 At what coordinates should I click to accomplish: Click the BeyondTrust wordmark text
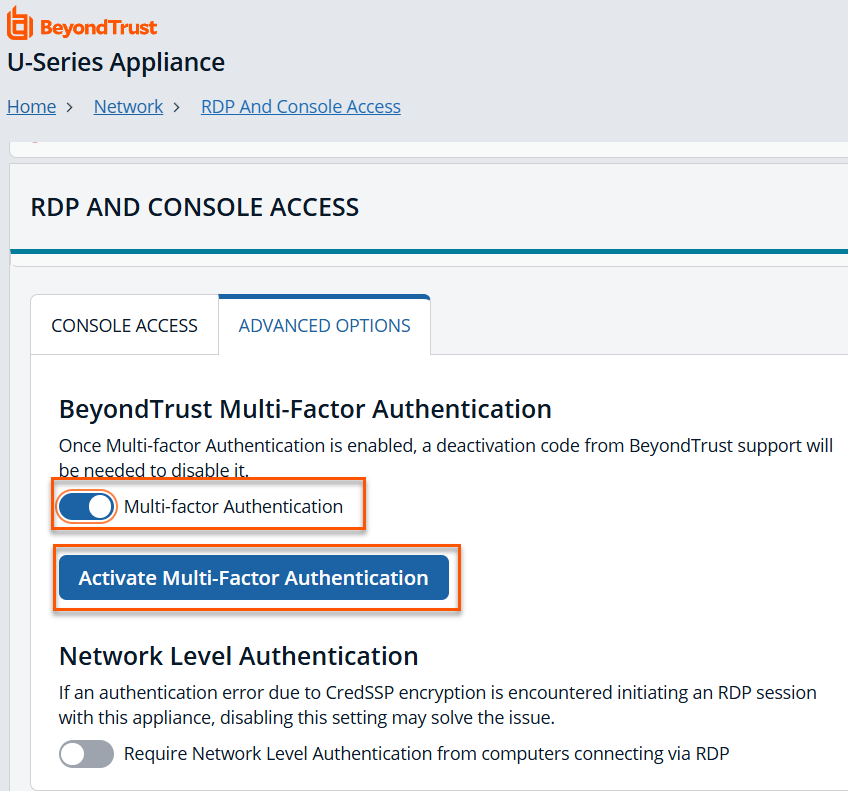coord(98,27)
